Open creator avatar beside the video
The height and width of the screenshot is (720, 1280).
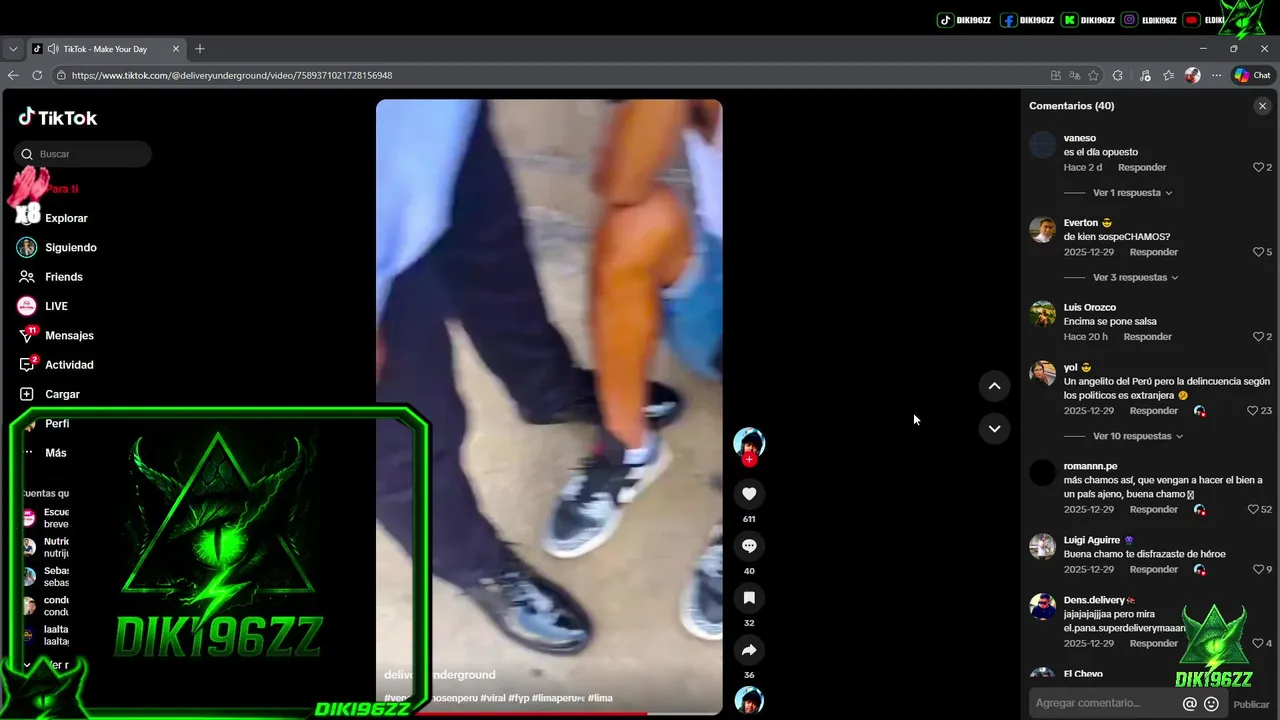(x=749, y=442)
